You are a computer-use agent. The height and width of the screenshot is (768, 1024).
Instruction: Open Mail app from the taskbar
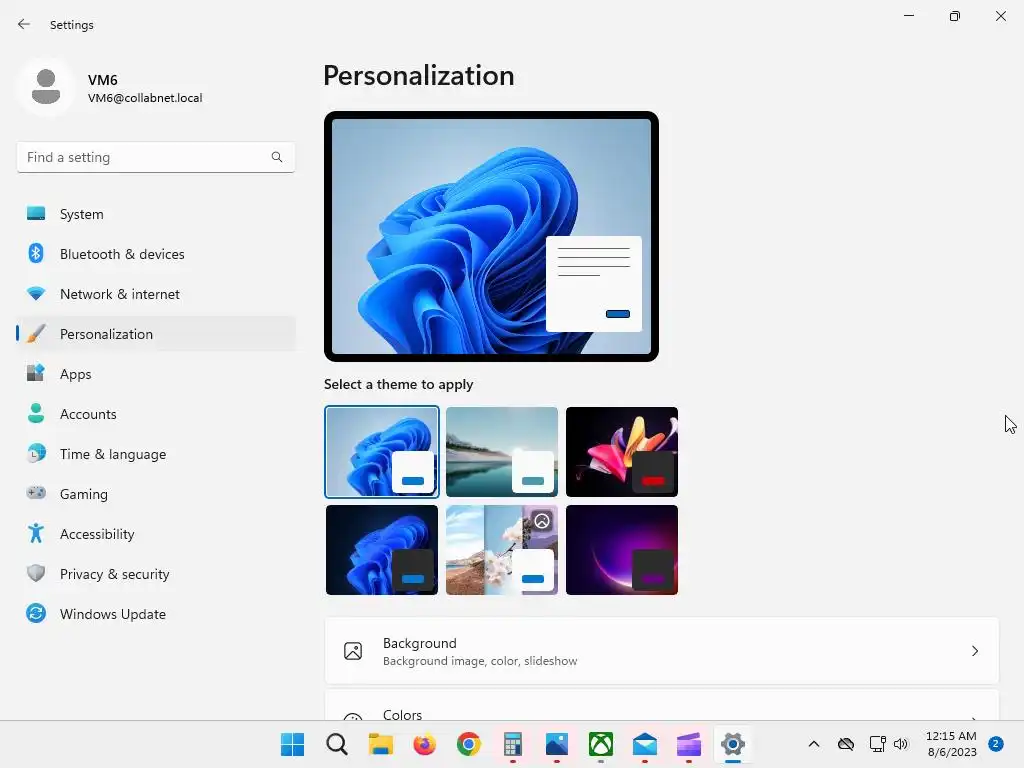tap(645, 744)
